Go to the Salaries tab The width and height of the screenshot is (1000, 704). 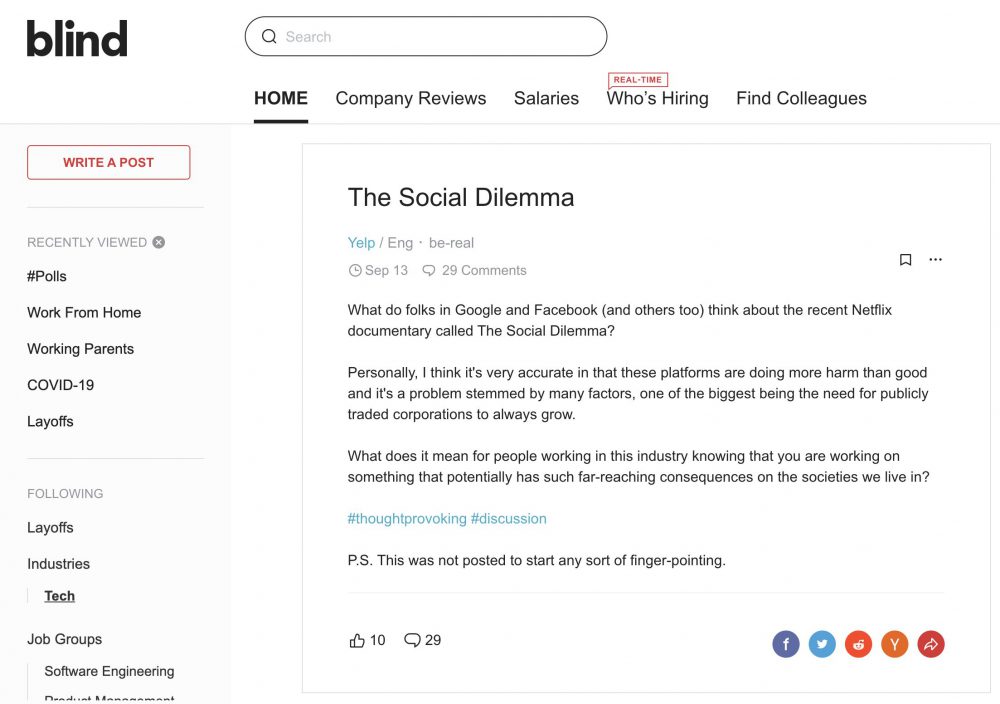[547, 98]
